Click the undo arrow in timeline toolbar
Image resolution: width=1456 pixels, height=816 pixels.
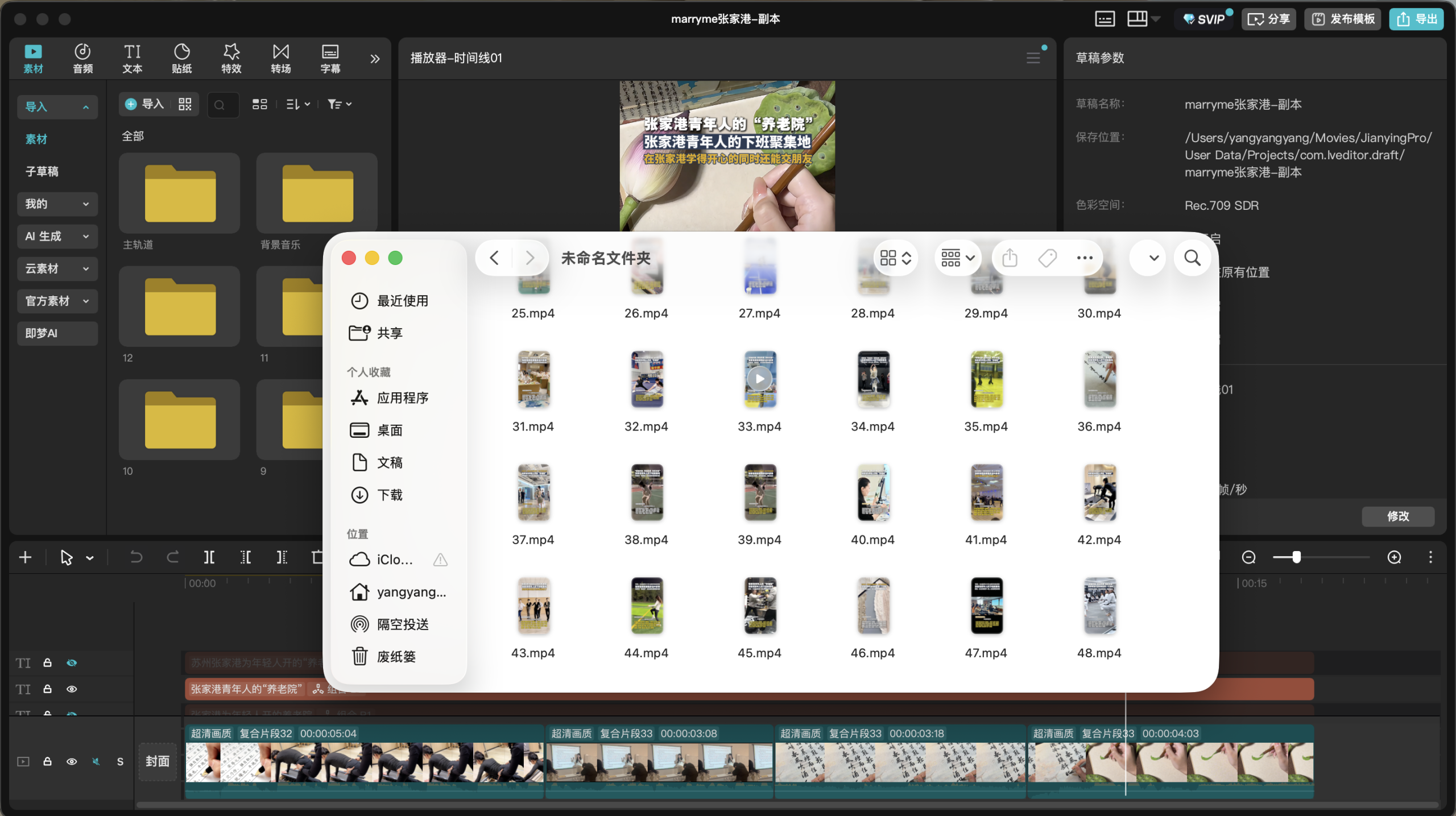[136, 557]
